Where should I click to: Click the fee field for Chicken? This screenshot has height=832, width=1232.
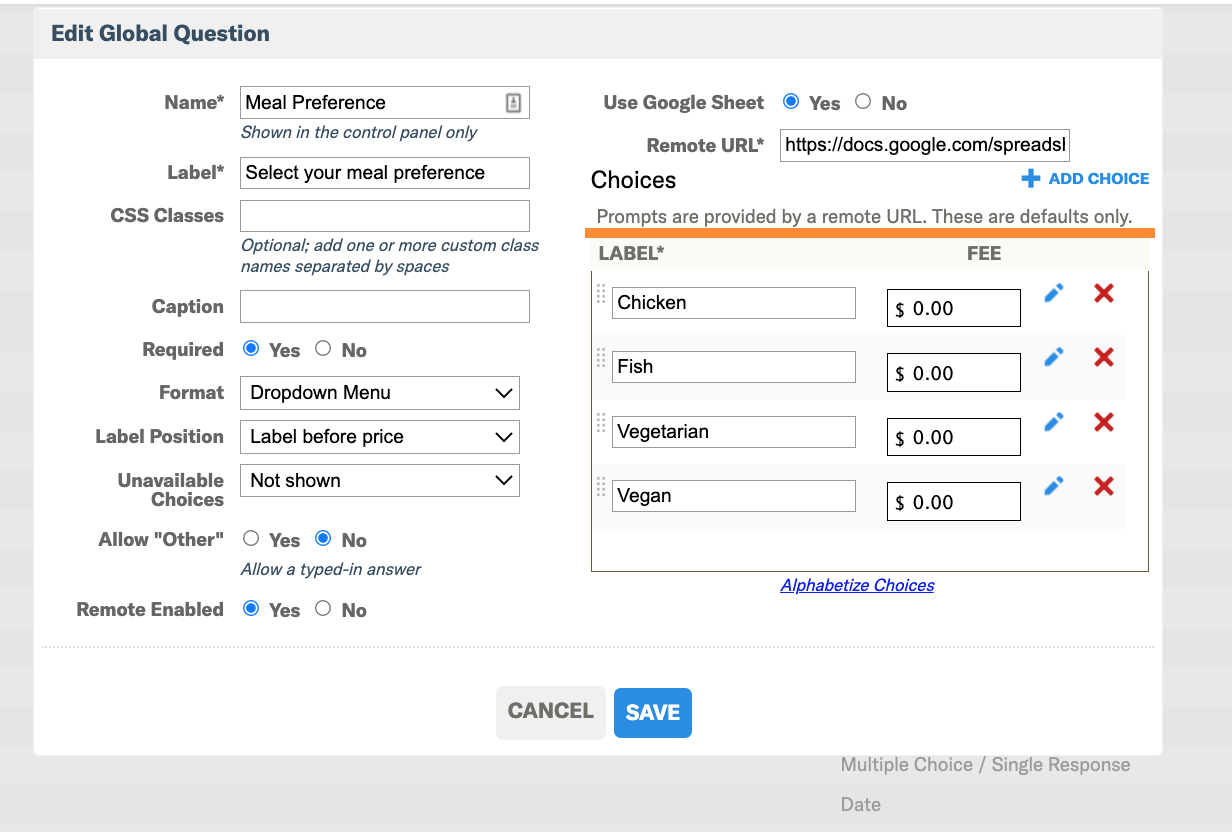(x=954, y=308)
